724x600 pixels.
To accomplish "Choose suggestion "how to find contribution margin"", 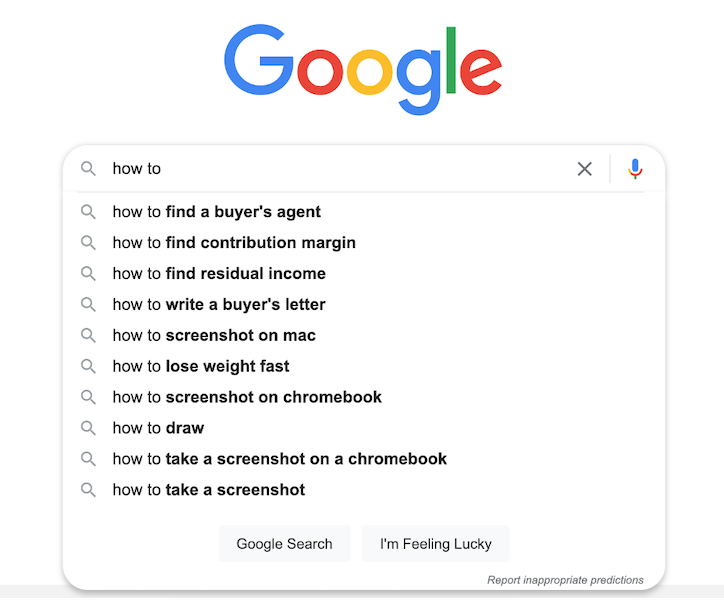I will pos(234,242).
